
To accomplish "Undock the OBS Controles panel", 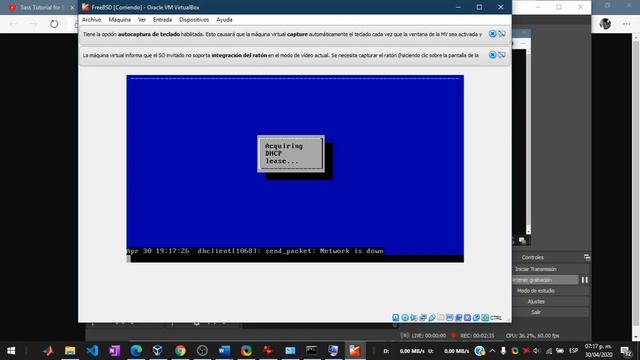I will point(587,257).
